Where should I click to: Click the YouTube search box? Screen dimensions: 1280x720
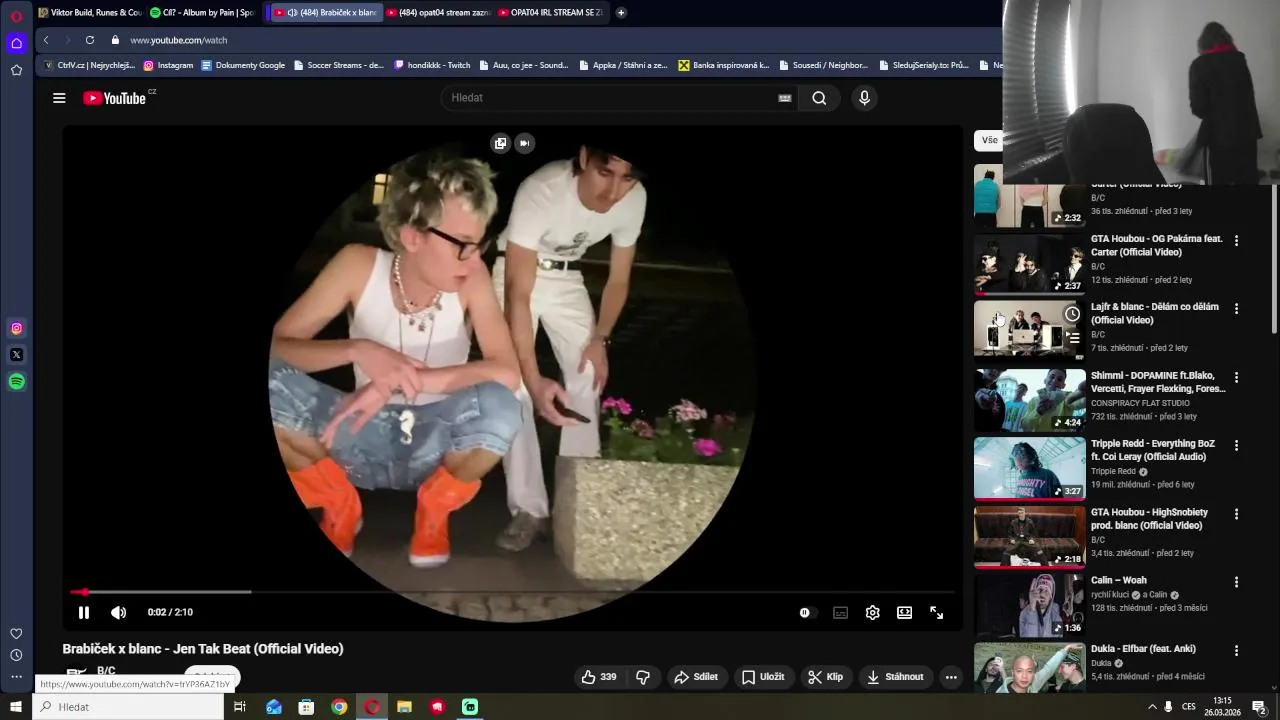point(610,98)
